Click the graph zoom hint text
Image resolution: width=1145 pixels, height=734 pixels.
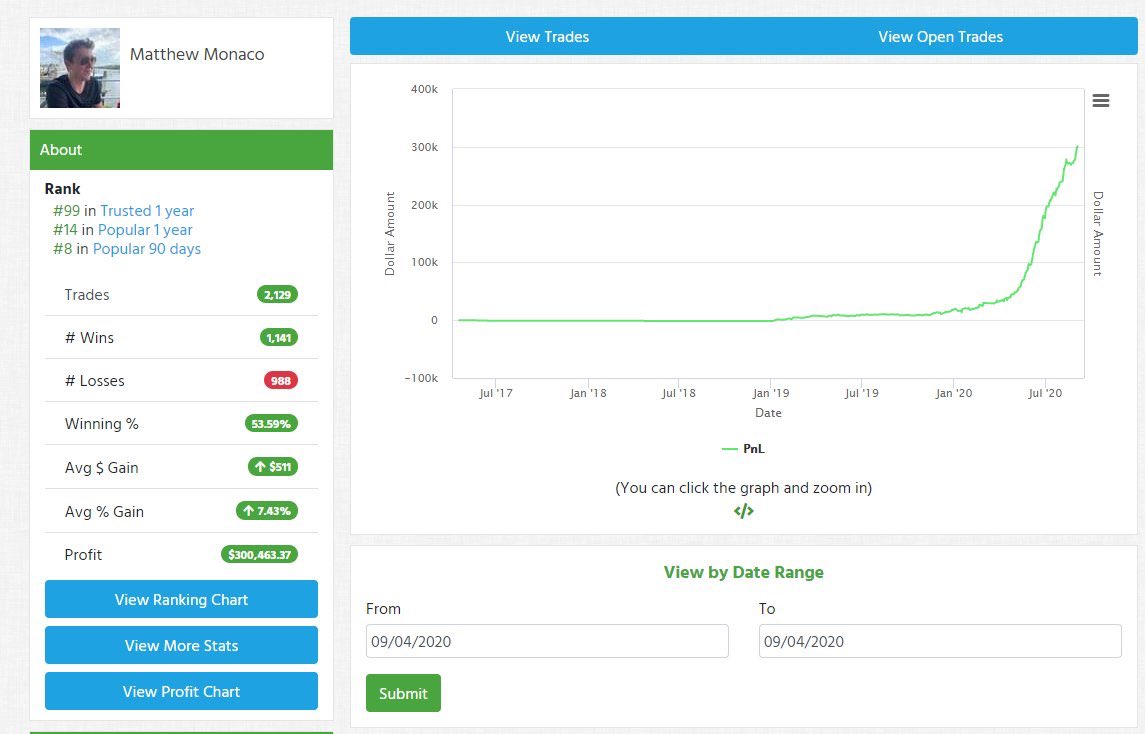click(x=743, y=488)
